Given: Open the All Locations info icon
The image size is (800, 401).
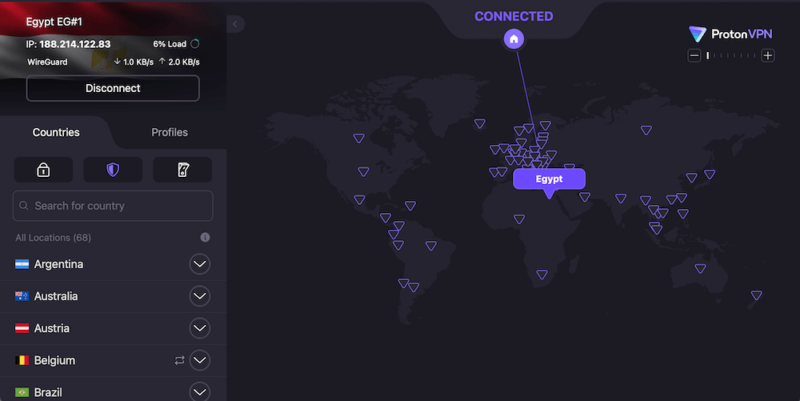Looking at the screenshot, I should pyautogui.click(x=205, y=237).
